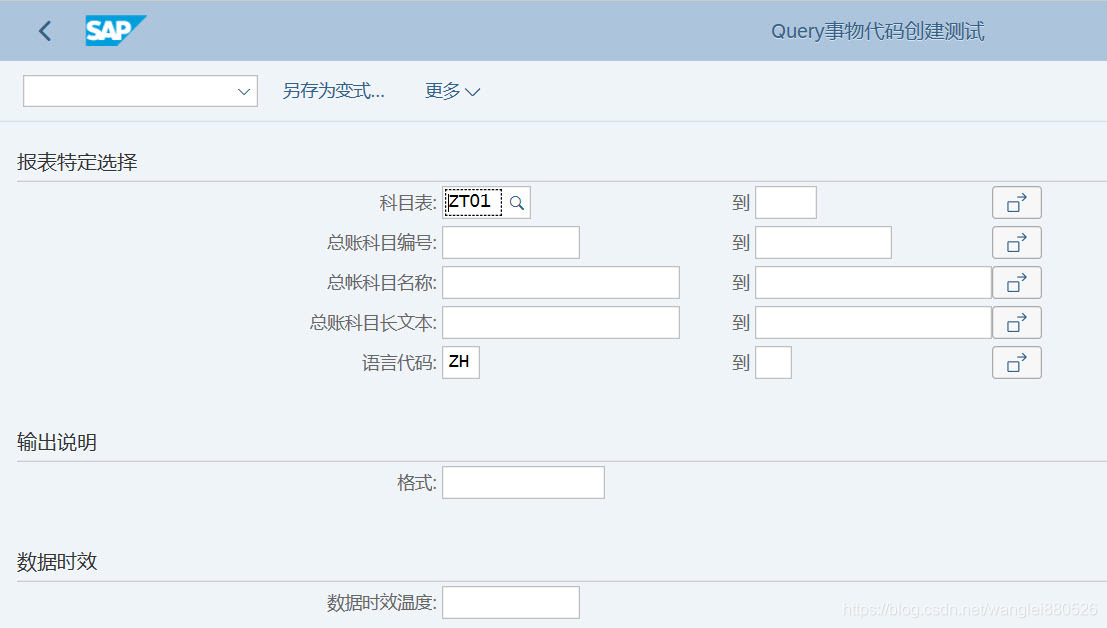This screenshot has height=628, width=1107.
Task: Click the Query事物代码创建测试 title bar
Action: point(876,31)
